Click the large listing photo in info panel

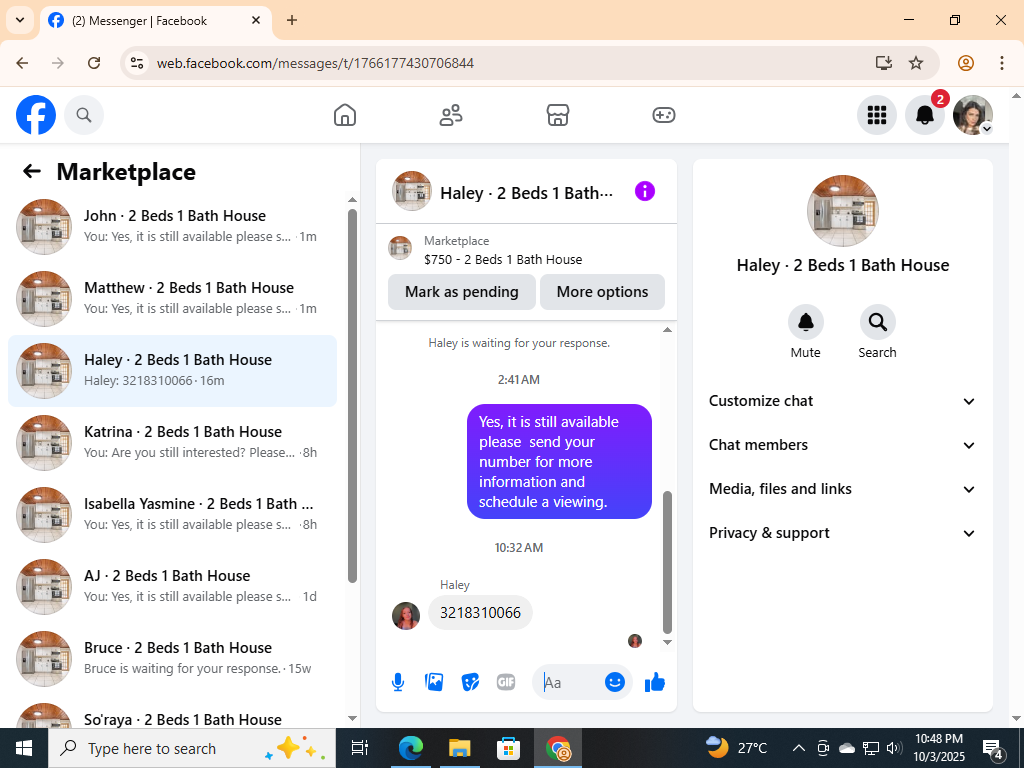842,211
